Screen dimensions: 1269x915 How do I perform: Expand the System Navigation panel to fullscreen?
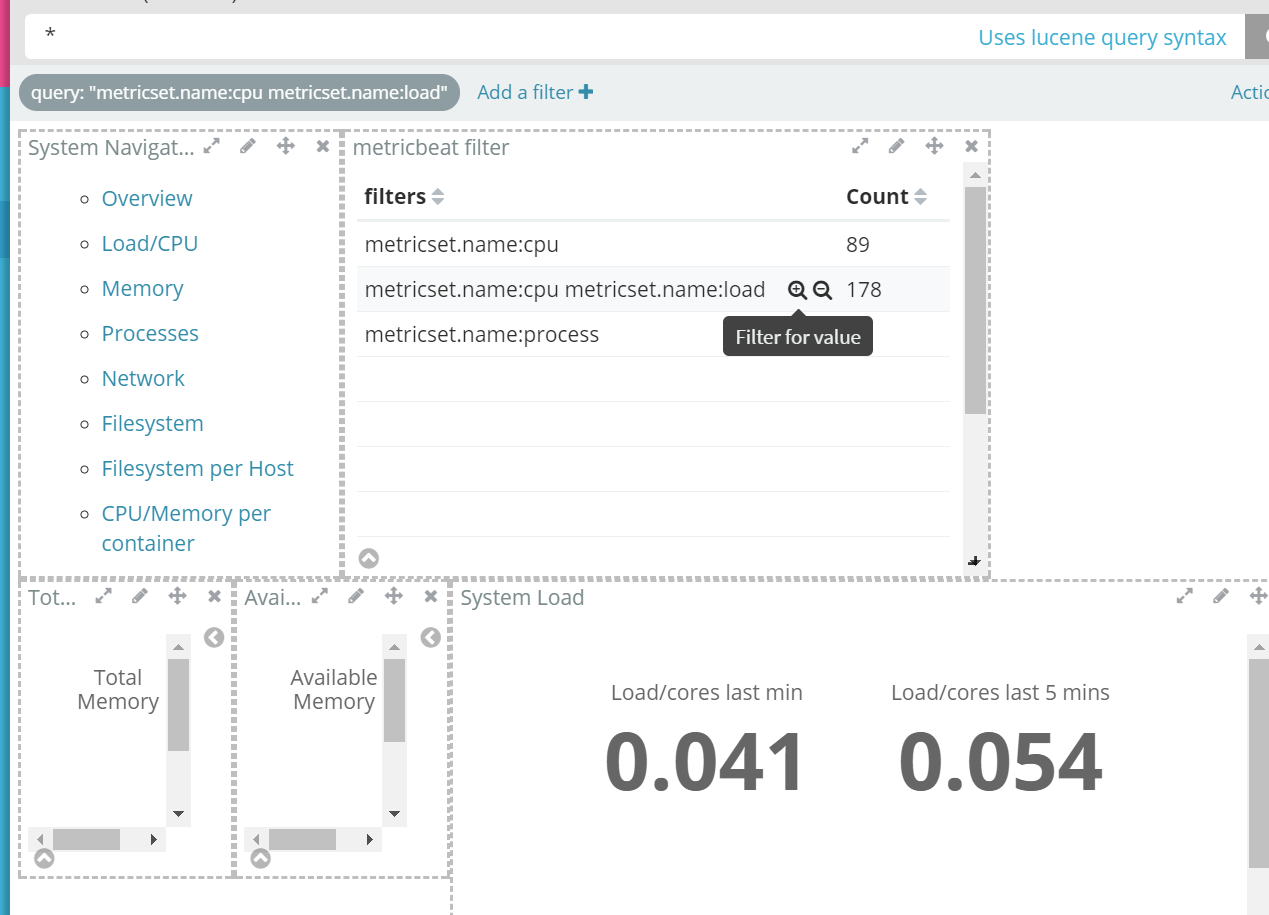(x=211, y=146)
